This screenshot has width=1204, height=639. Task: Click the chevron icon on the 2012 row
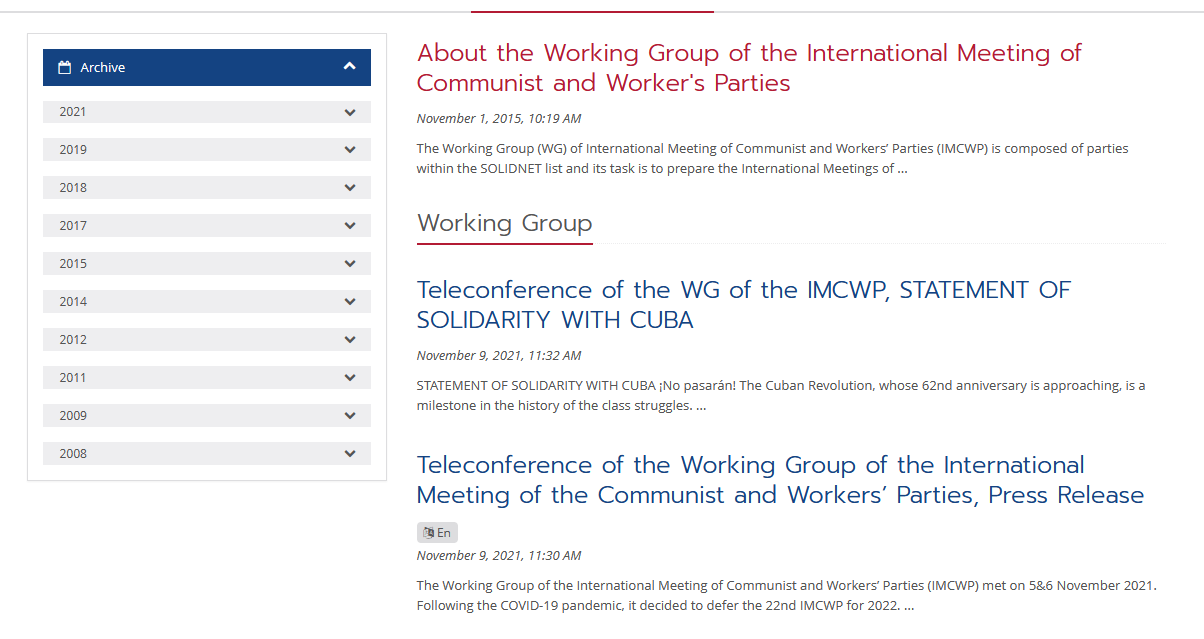[350, 340]
